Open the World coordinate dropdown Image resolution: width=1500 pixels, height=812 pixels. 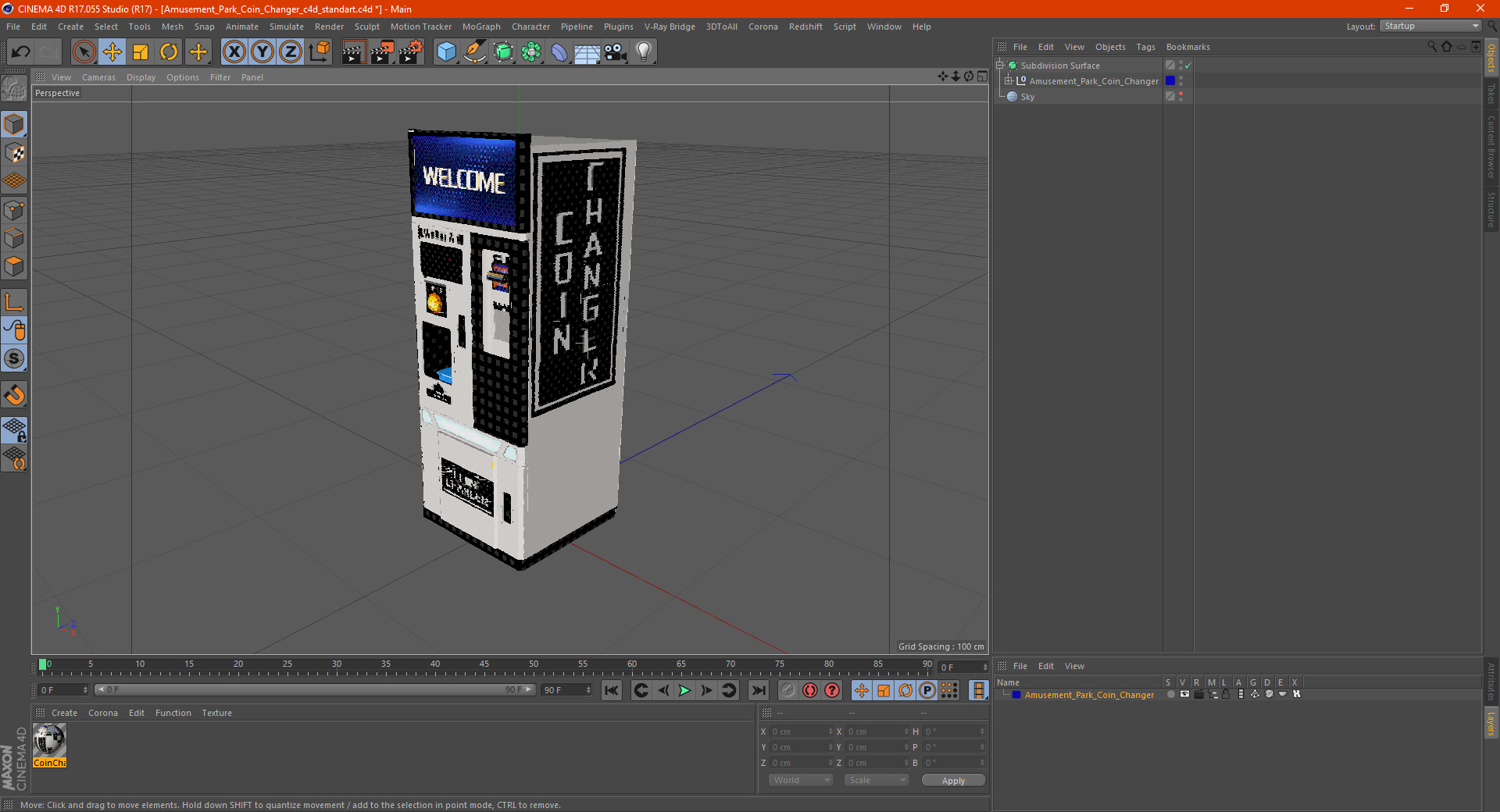coord(801,780)
